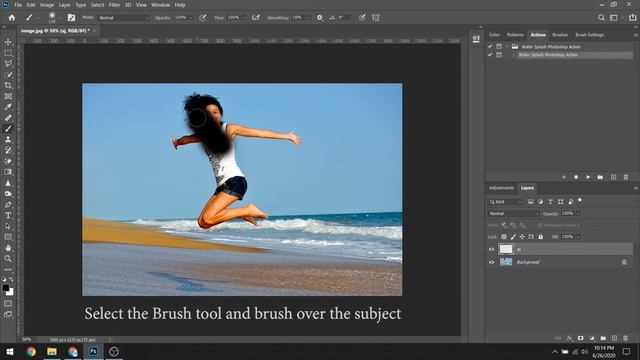Switch to the Adjustments tab

click(501, 188)
